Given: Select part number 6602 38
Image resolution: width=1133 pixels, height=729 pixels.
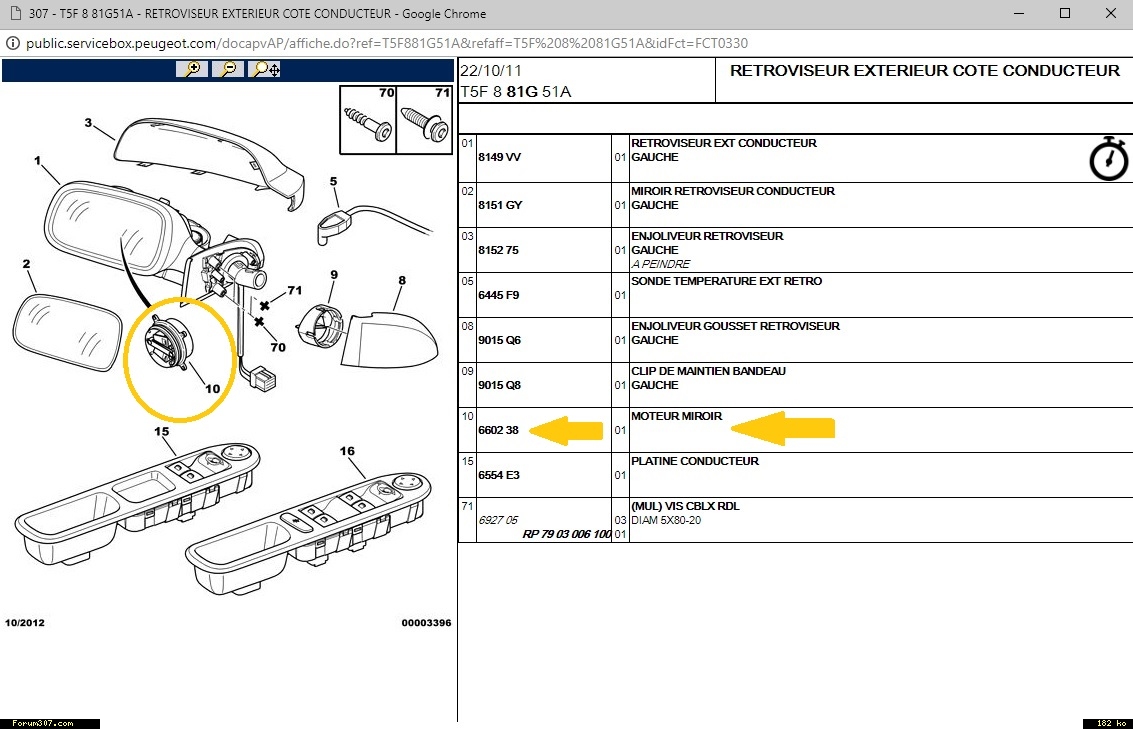Looking at the screenshot, I should pos(499,430).
